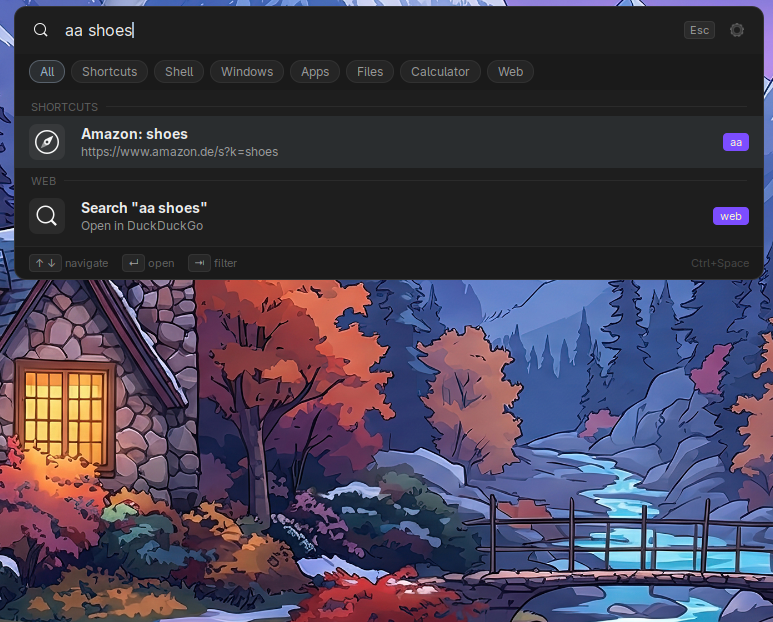Click inside the "aa shoes" search field

click(370, 30)
